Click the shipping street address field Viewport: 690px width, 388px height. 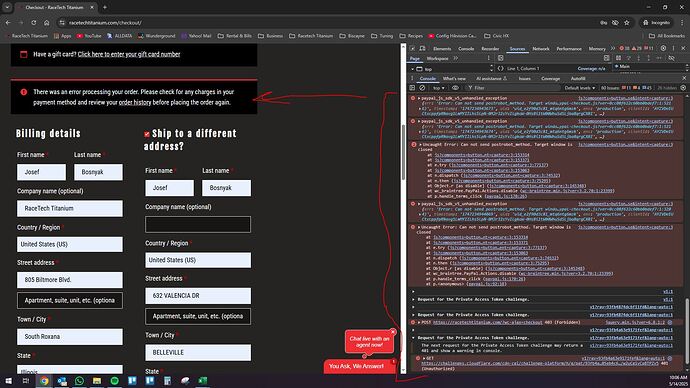(x=198, y=296)
